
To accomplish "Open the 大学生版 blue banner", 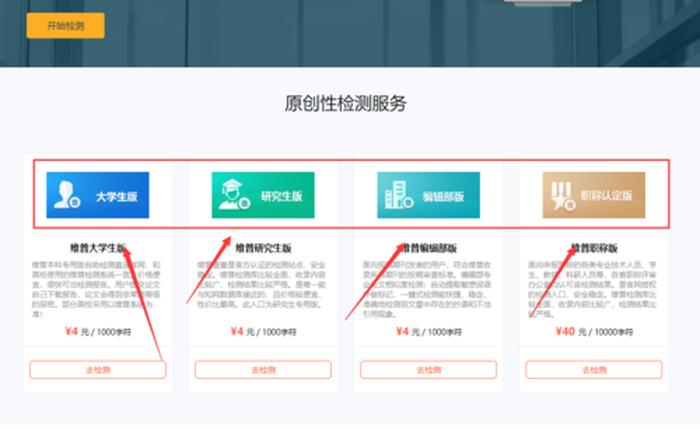I will [x=98, y=195].
